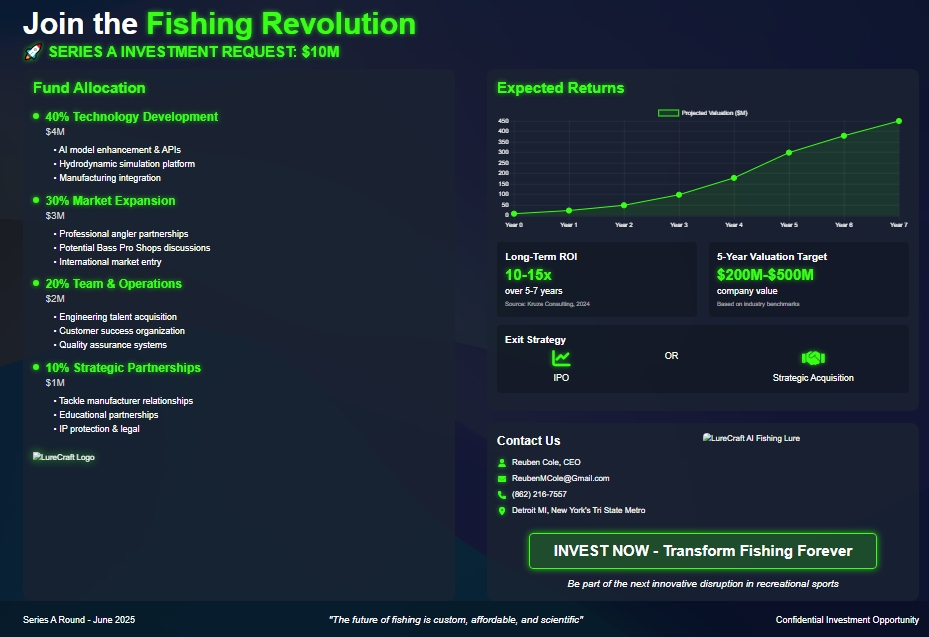Click the 'Be part of the next innovative disruption' tagline
929x637 pixels.
click(703, 584)
